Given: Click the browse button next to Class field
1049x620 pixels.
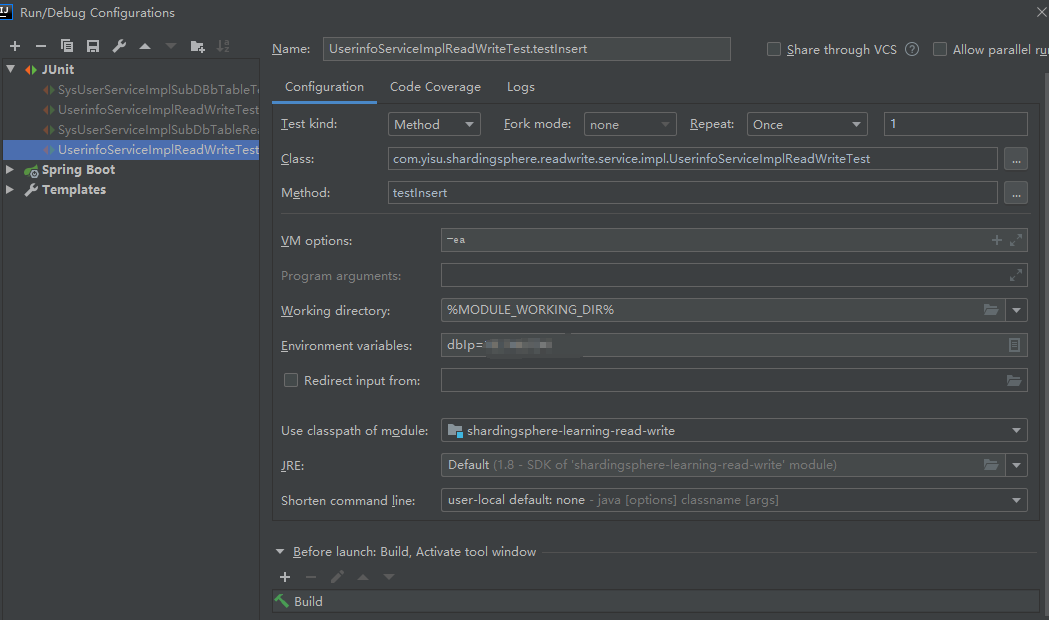Looking at the screenshot, I should 1015,159.
